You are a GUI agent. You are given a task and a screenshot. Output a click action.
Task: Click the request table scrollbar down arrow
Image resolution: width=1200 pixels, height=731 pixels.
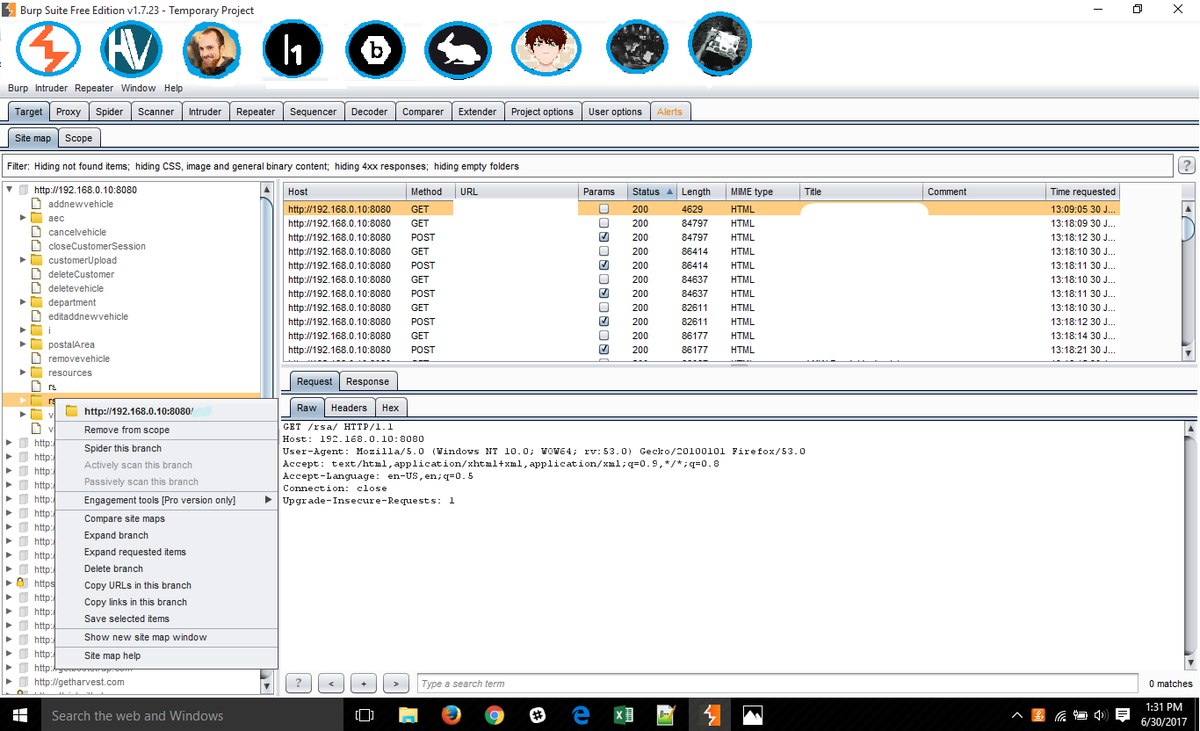tap(1188, 352)
